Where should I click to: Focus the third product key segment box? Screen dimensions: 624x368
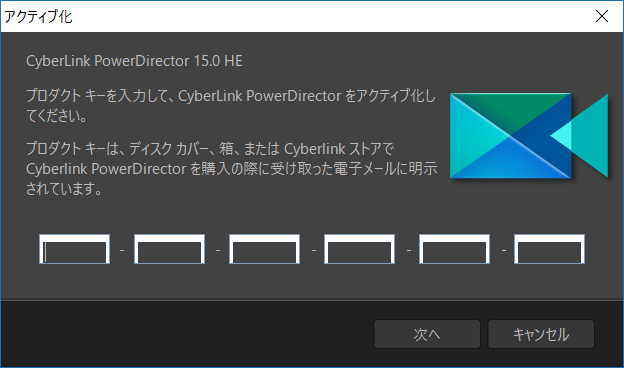coord(265,249)
